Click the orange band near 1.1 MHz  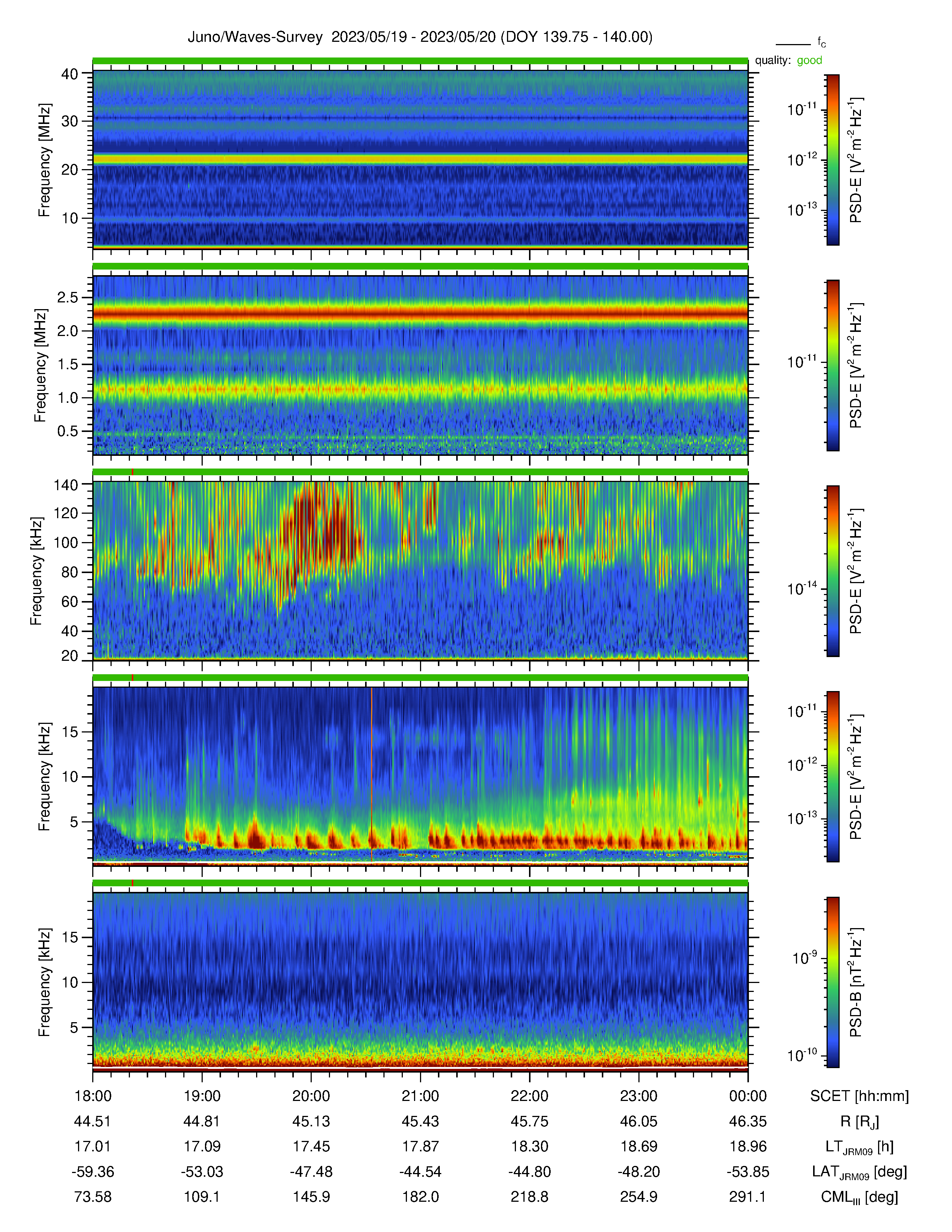click(420, 389)
